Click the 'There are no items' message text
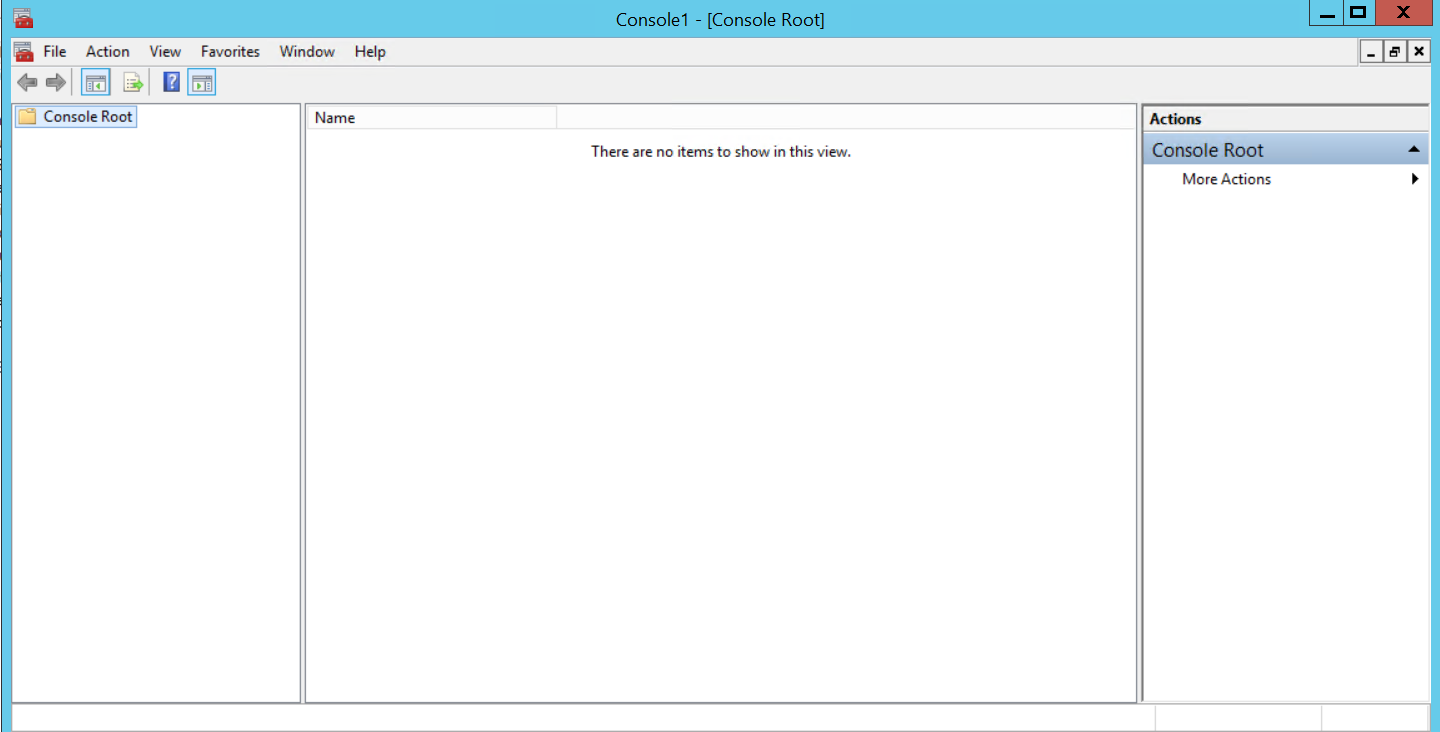This screenshot has height=732, width=1440. tap(720, 152)
